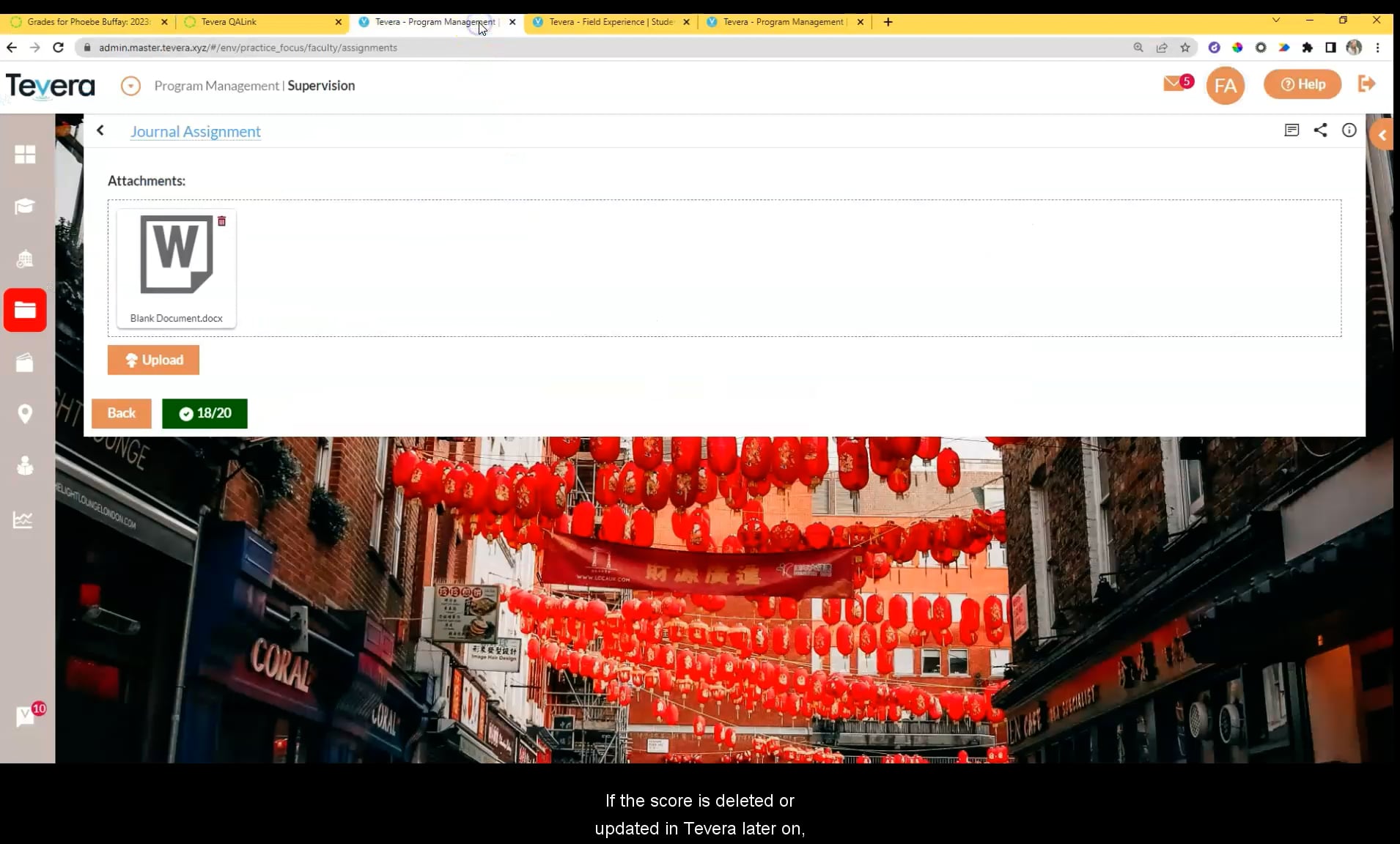Open the browser tab search dropdown
This screenshot has height=844, width=1400.
click(x=1276, y=21)
